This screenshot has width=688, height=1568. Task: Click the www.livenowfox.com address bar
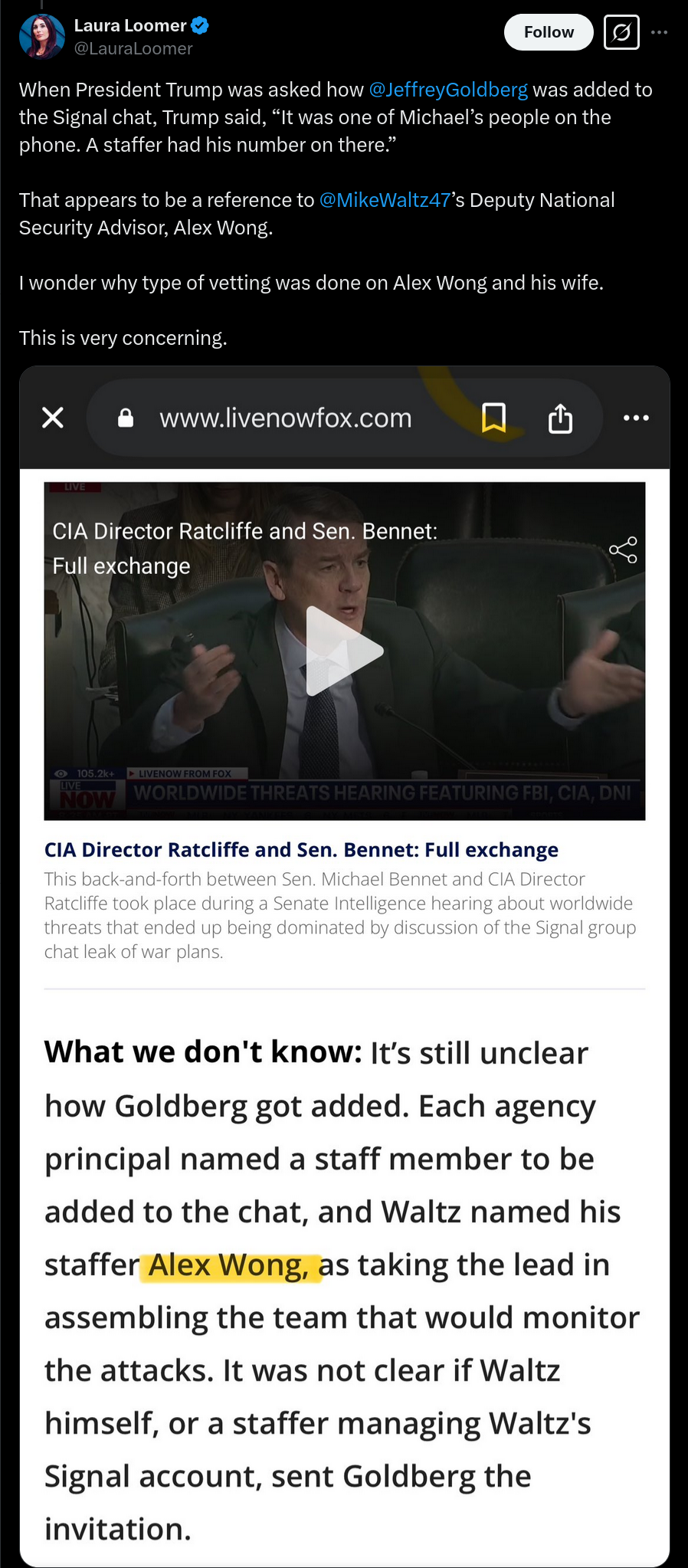click(343, 418)
